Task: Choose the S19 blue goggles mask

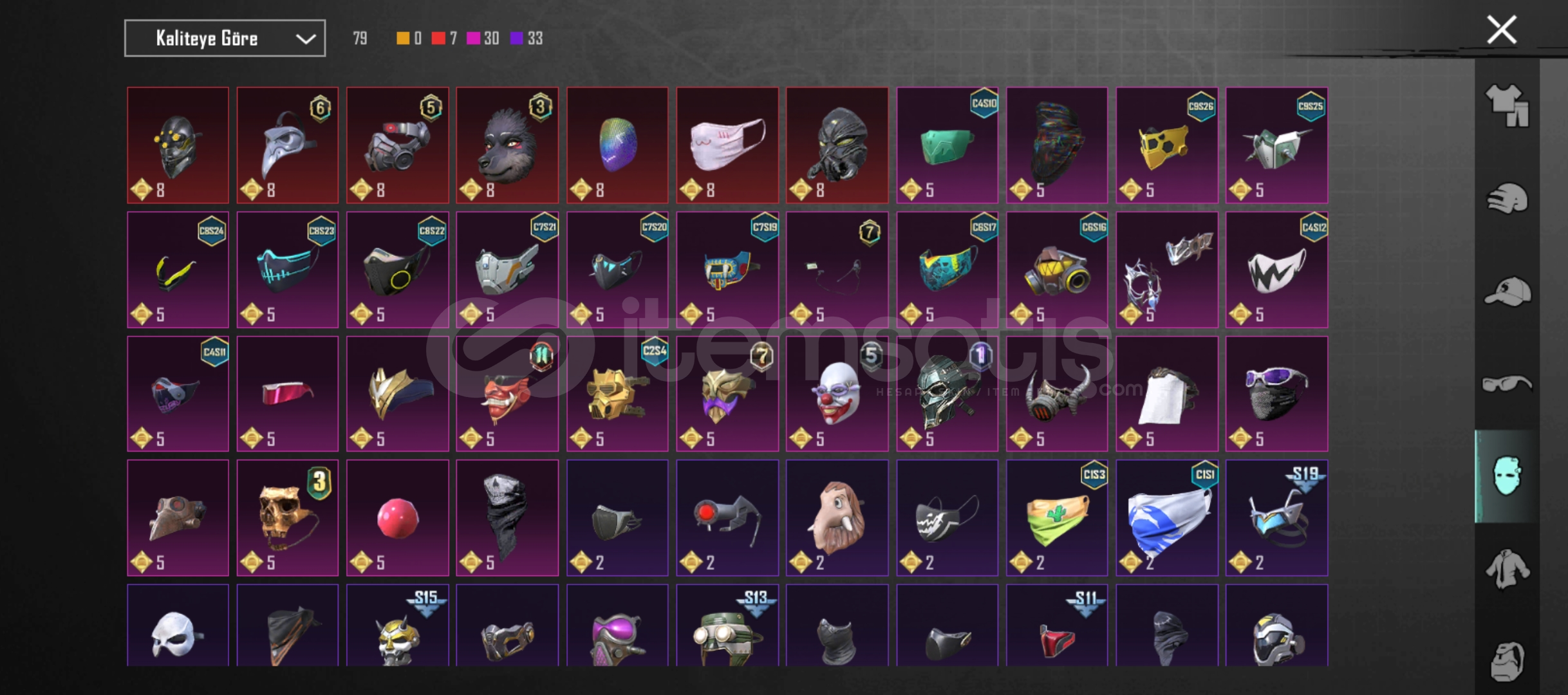Action: click(1276, 518)
